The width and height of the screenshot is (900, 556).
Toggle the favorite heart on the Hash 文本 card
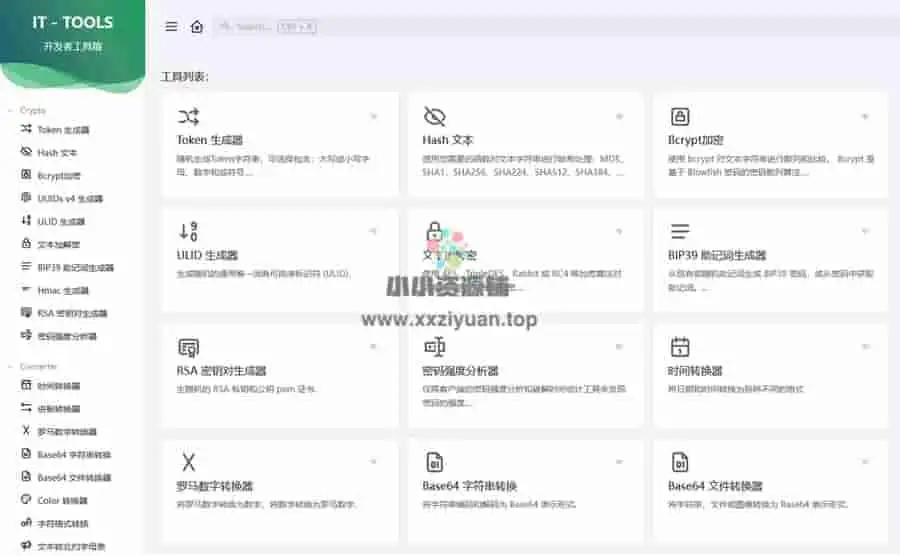(620, 117)
